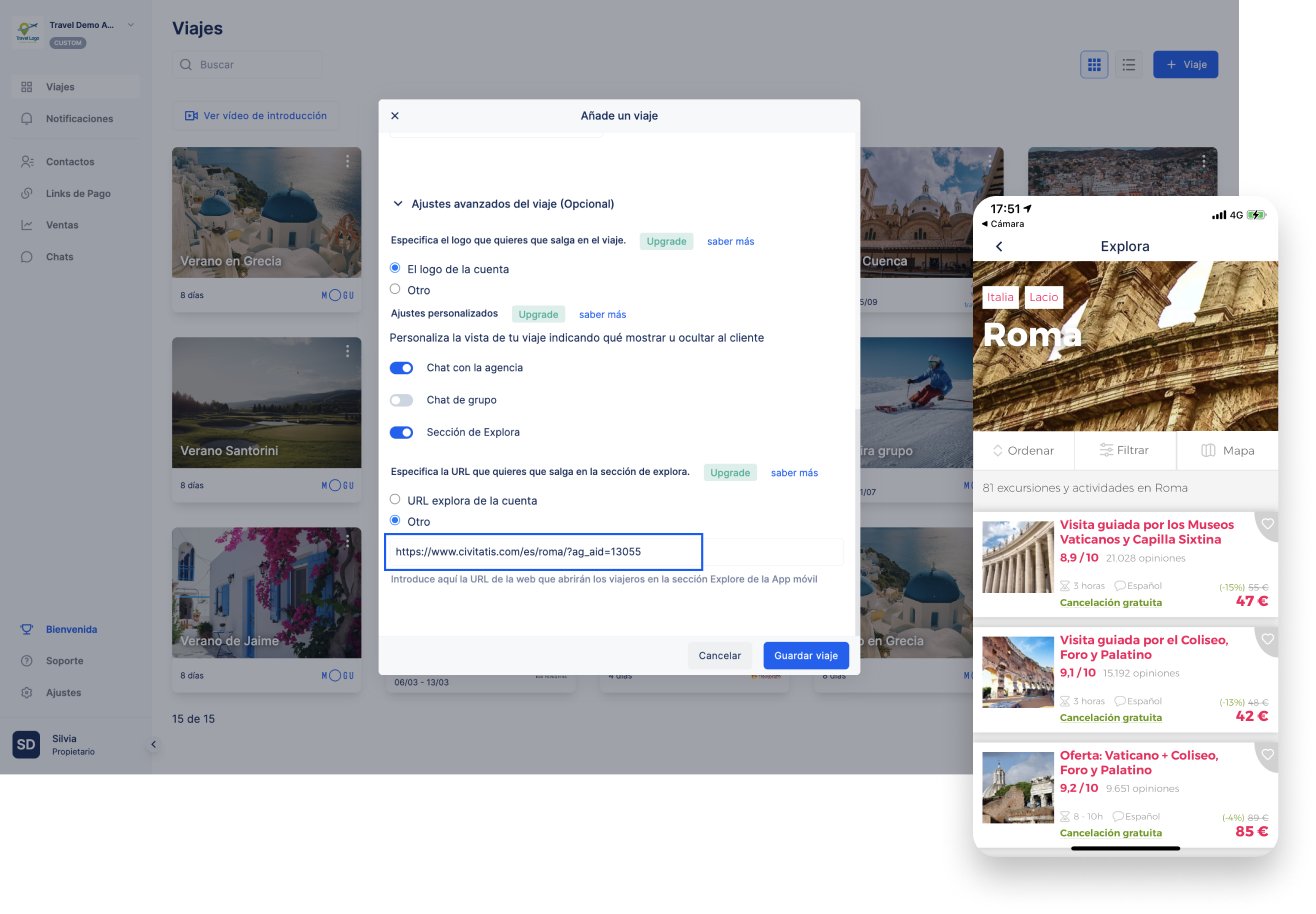Open Verano en Grecia trip thumbnail
Image resolution: width=1316 pixels, height=914 pixels.
tap(267, 213)
